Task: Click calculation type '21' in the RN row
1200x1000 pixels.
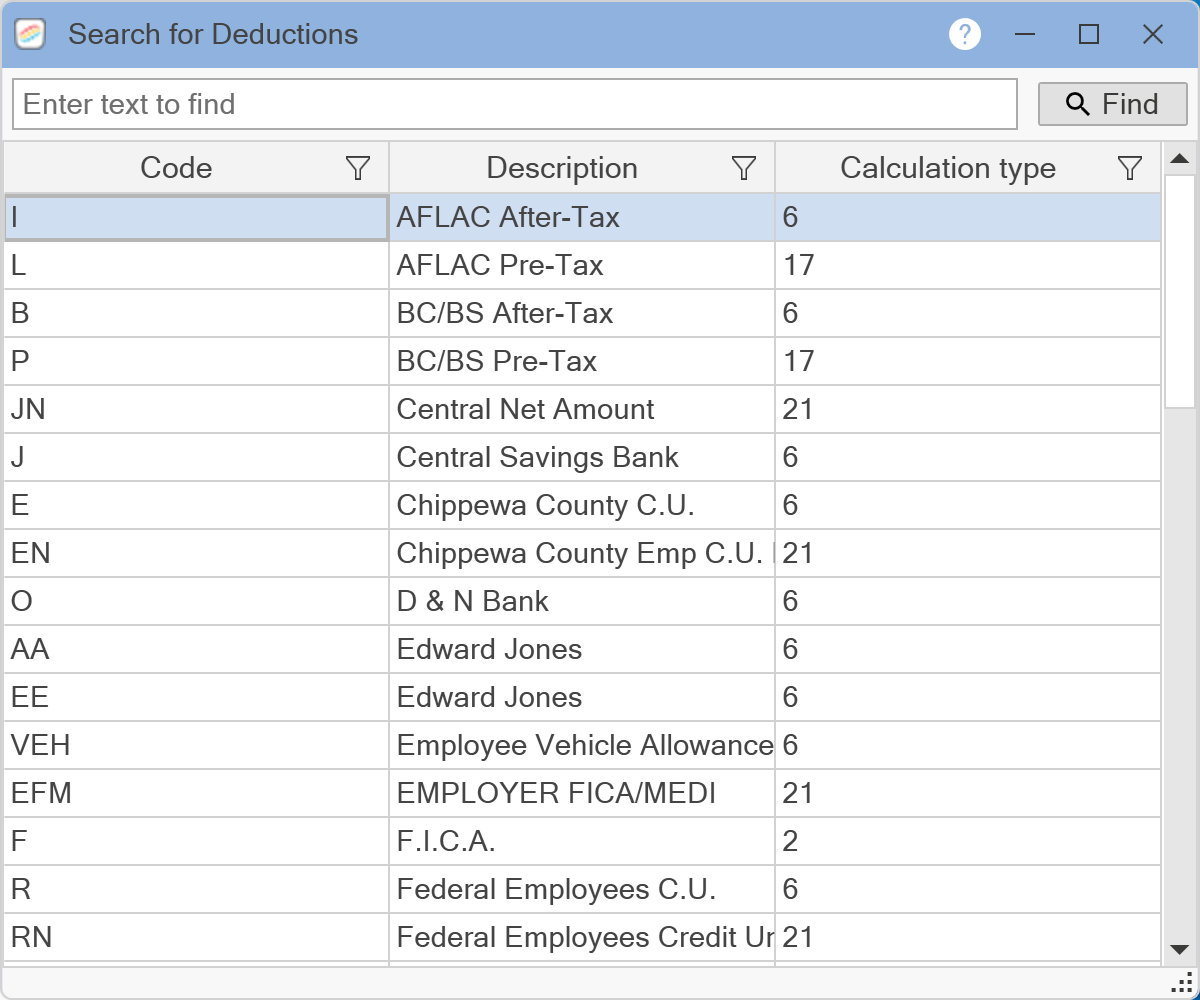Action: coord(968,937)
